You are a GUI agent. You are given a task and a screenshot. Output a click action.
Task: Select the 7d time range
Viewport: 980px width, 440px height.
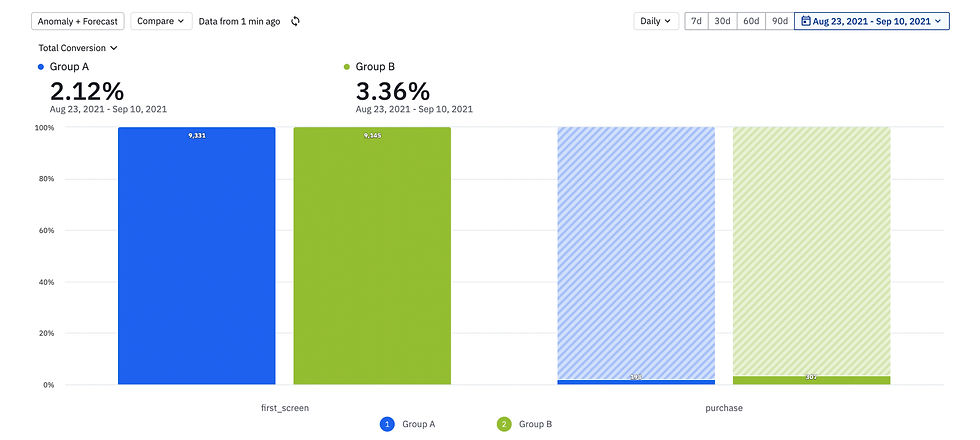click(696, 21)
